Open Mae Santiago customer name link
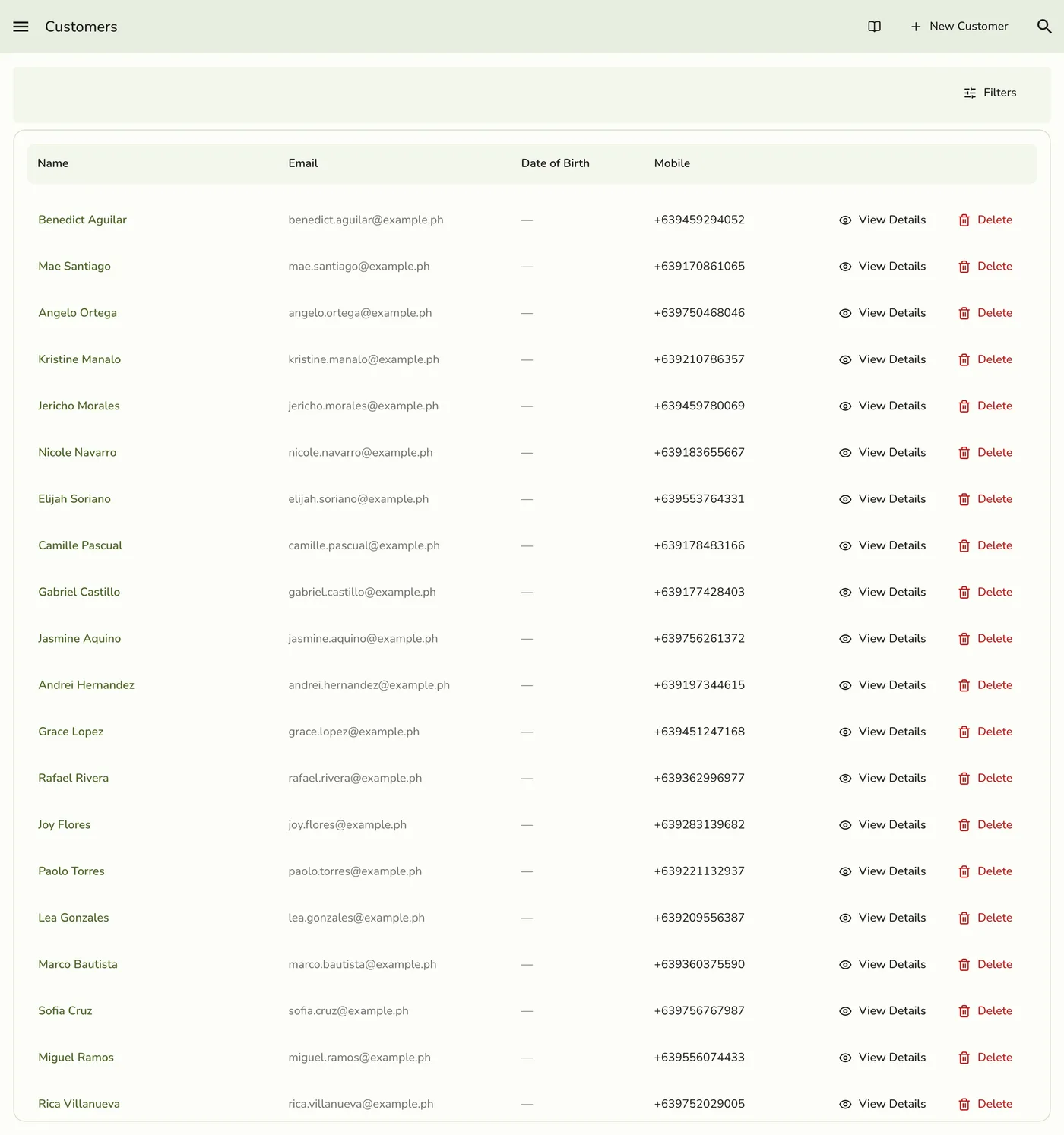 point(74,266)
